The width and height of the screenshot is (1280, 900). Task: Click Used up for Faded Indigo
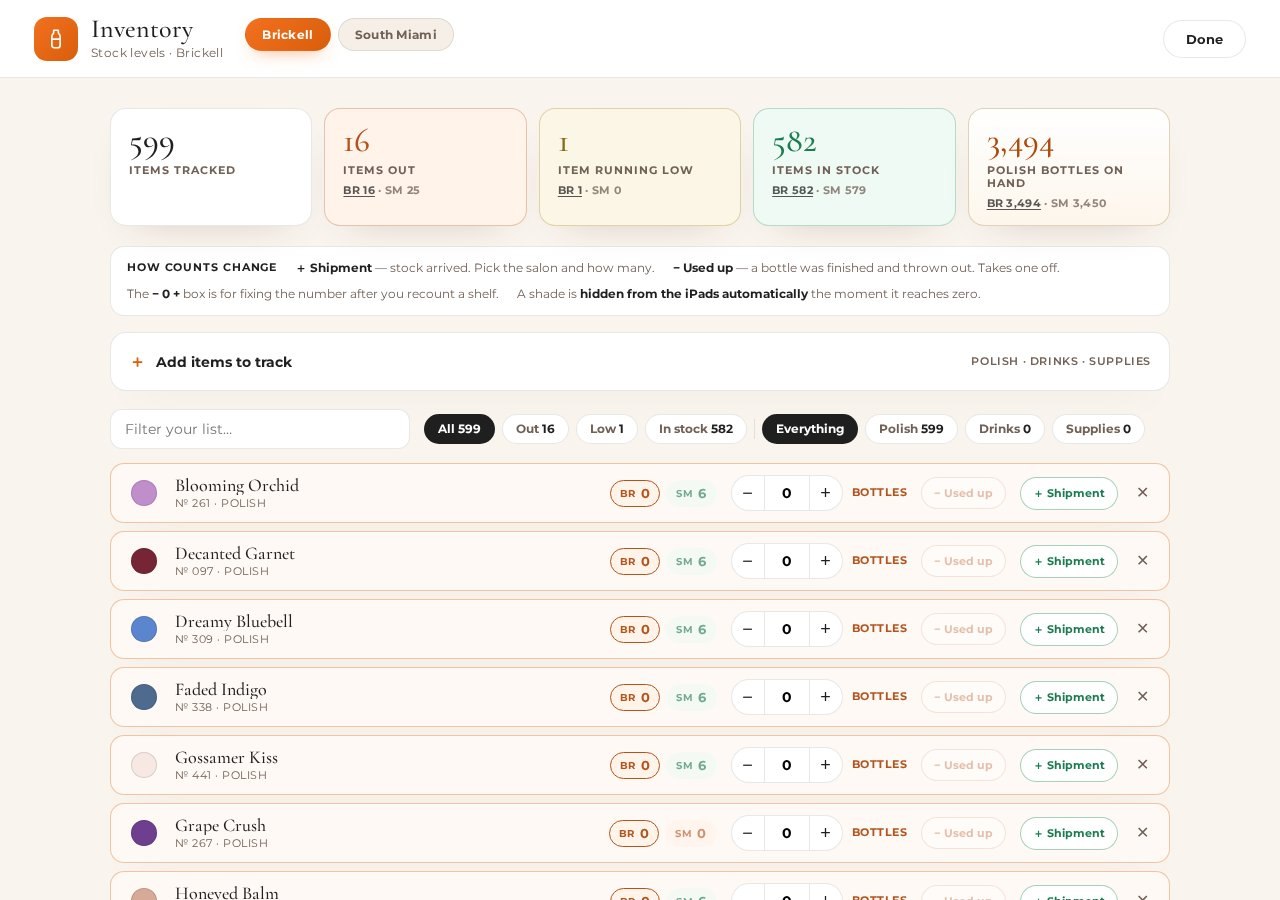[963, 697]
